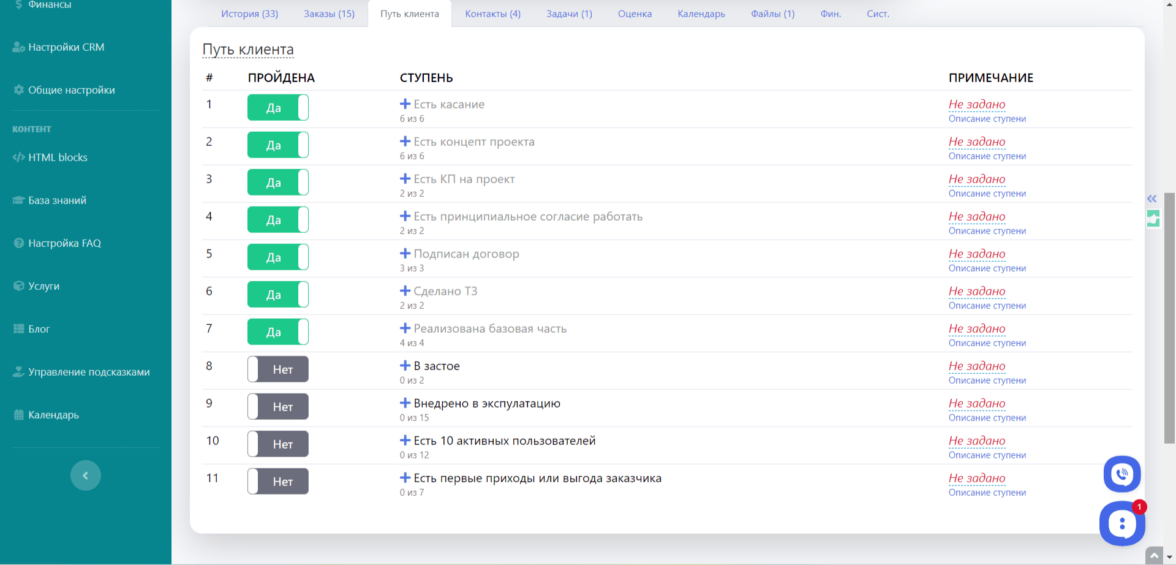Turn on switch for step 10
Viewport: 1176px width, 565px height.
coord(278,443)
